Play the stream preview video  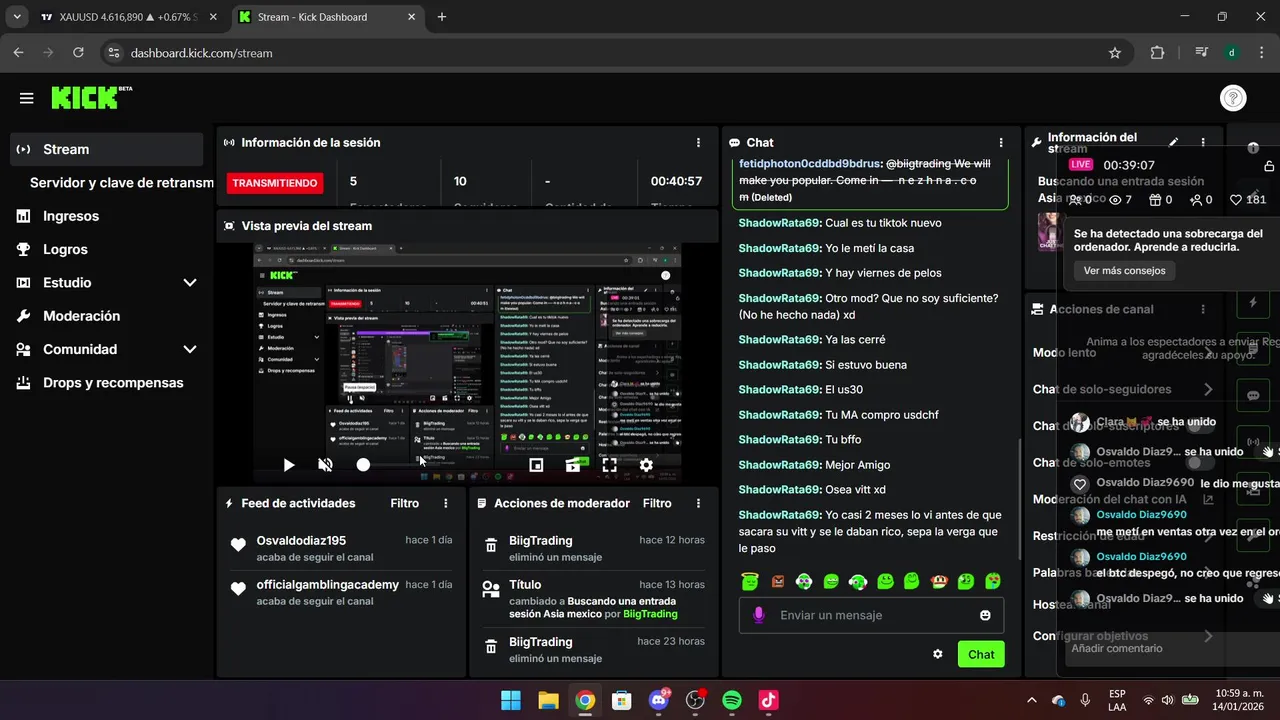289,465
